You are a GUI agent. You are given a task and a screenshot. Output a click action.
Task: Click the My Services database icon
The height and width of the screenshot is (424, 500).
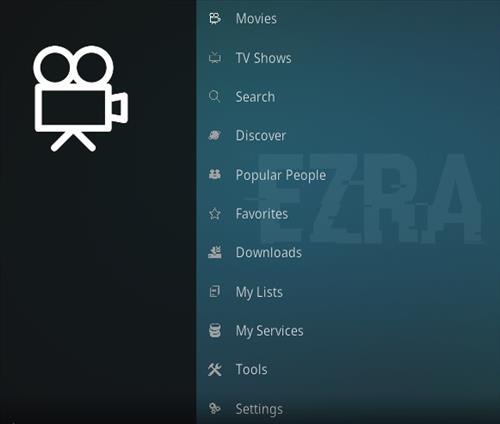click(215, 331)
